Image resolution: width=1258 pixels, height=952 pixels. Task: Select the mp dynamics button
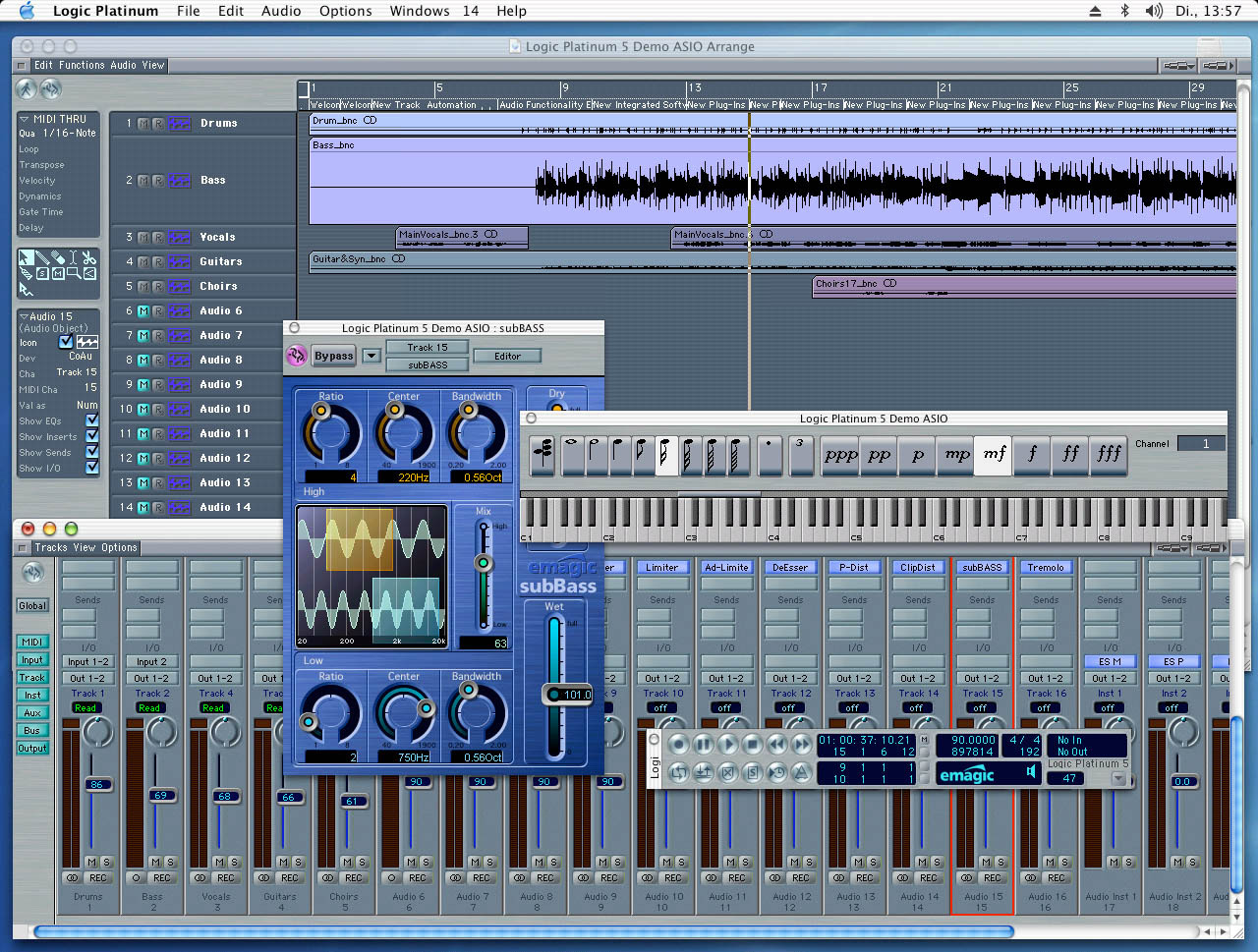click(x=956, y=455)
